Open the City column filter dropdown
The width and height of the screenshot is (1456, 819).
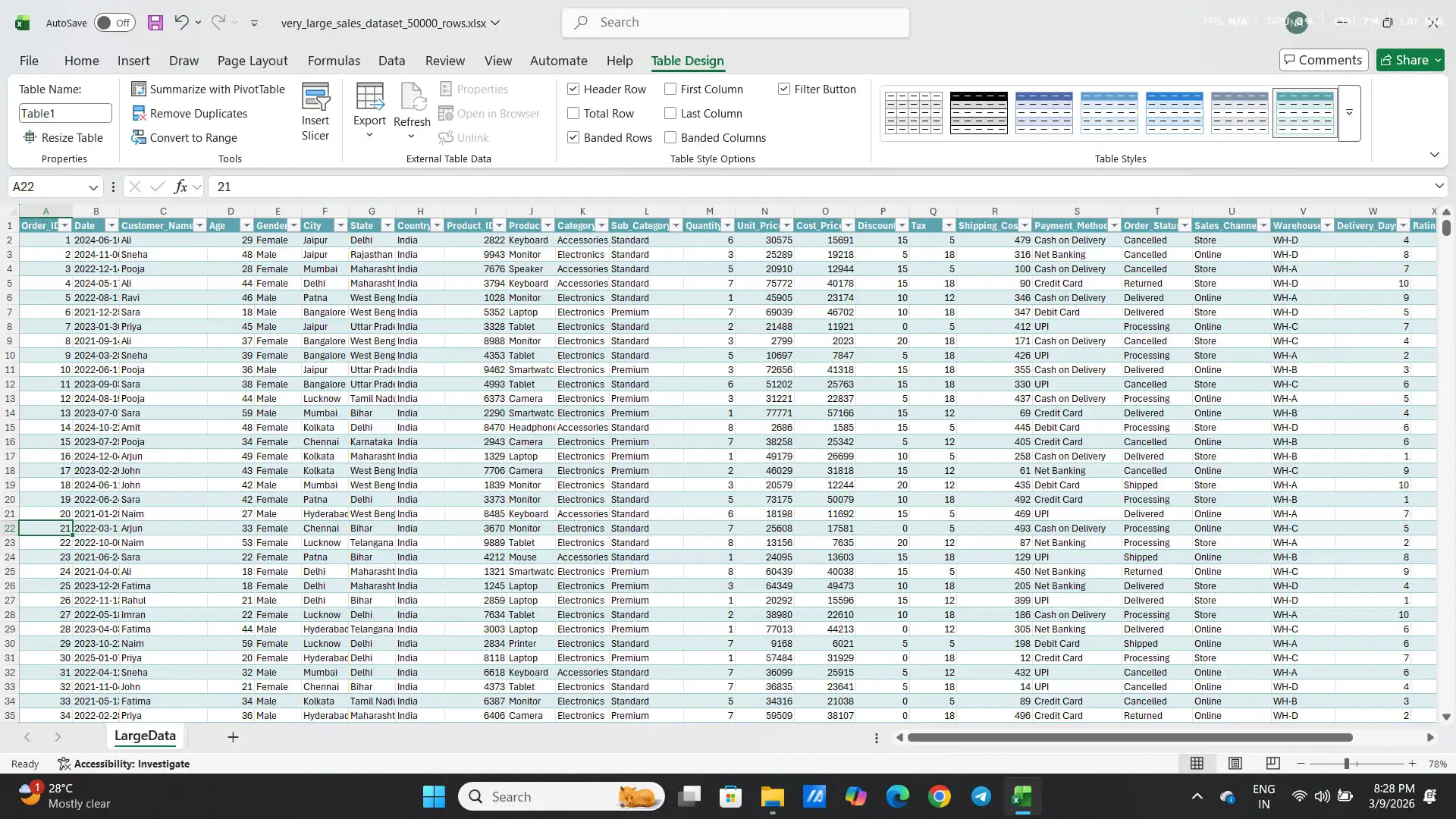tap(340, 226)
